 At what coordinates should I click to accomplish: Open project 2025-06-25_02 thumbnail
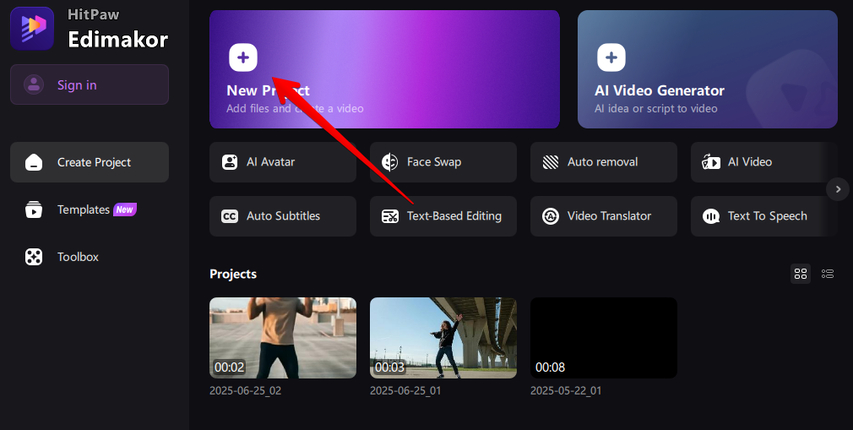tap(282, 337)
